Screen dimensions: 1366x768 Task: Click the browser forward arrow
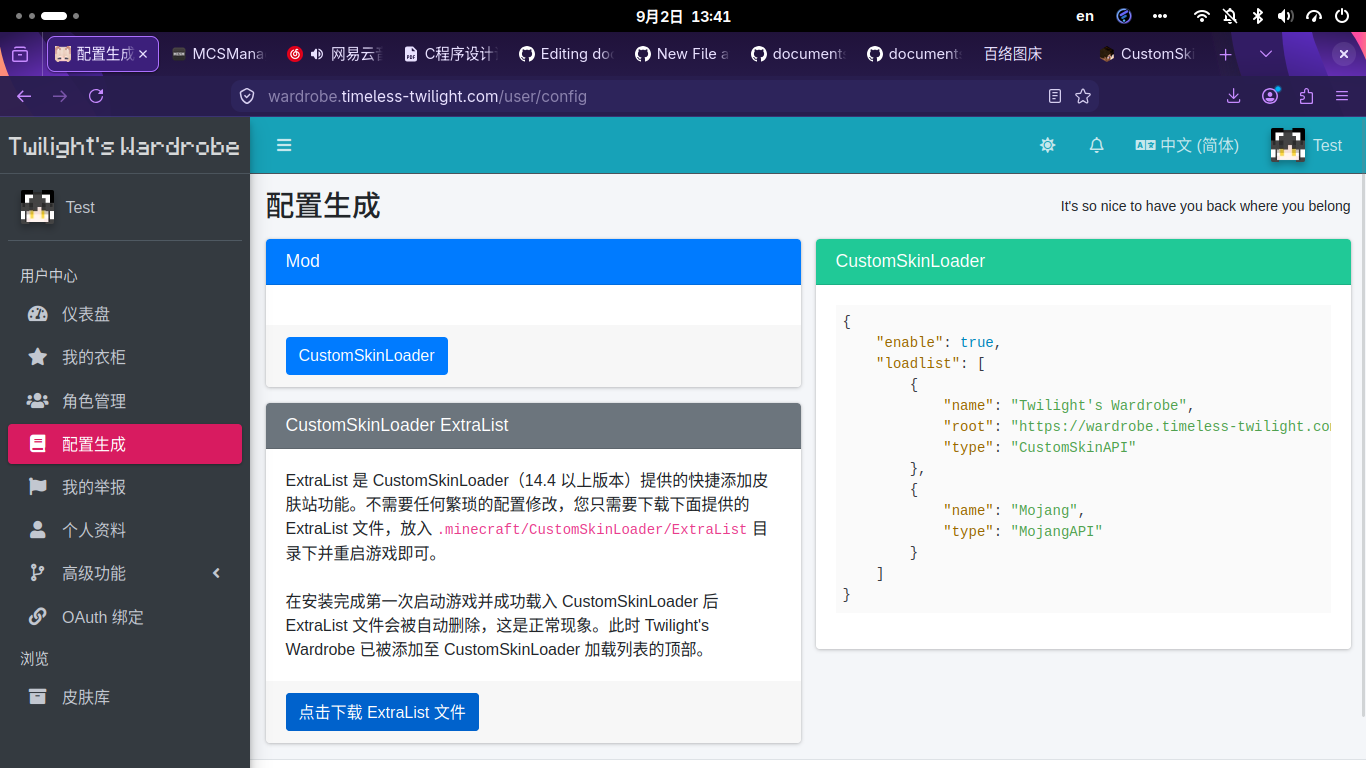(60, 96)
